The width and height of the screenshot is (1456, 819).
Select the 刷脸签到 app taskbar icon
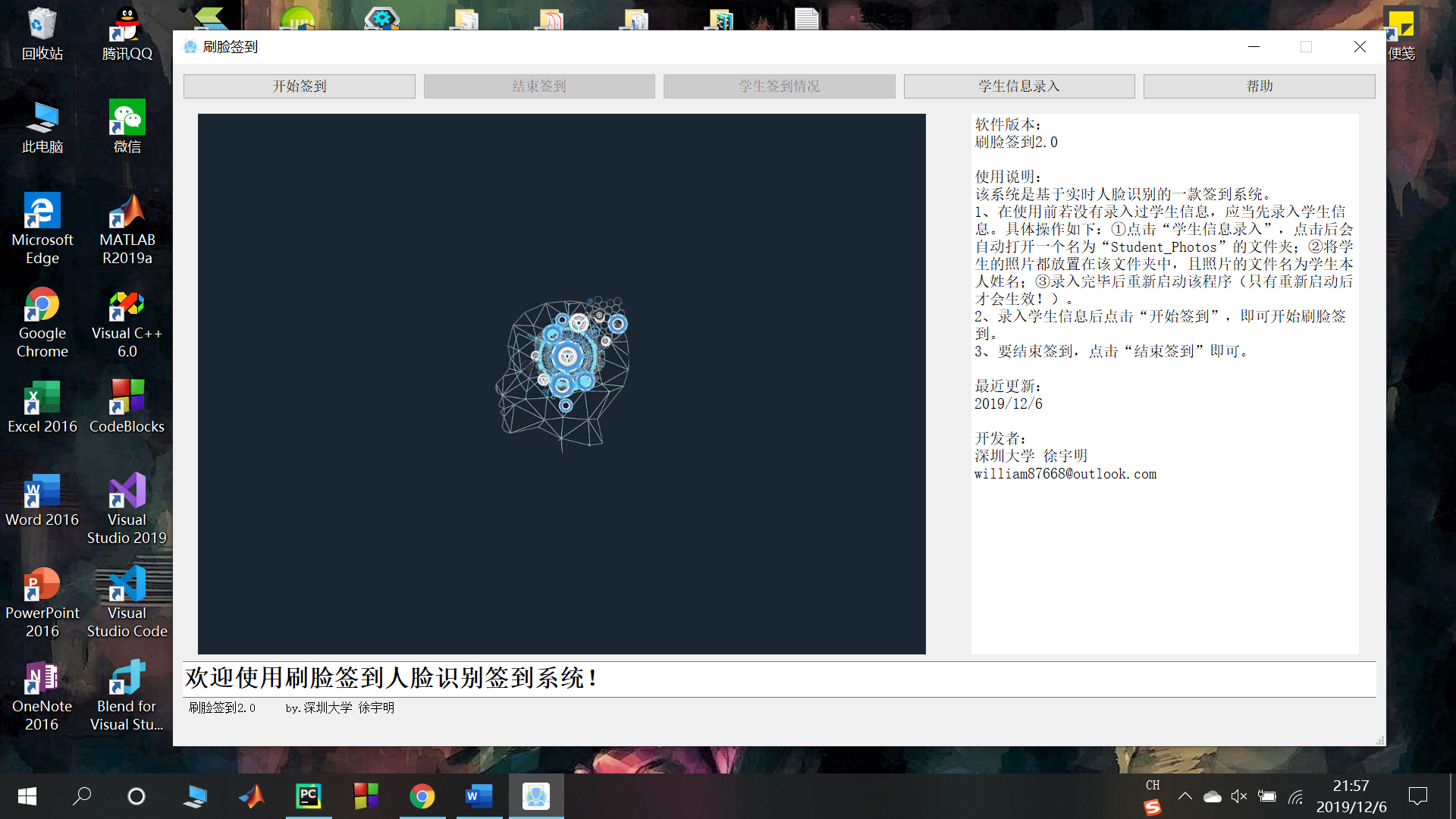(x=535, y=796)
